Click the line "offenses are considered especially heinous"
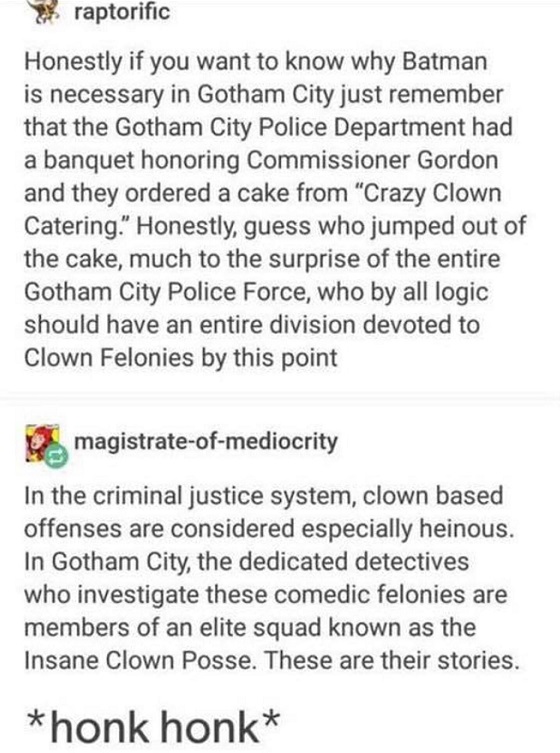 click(x=269, y=529)
